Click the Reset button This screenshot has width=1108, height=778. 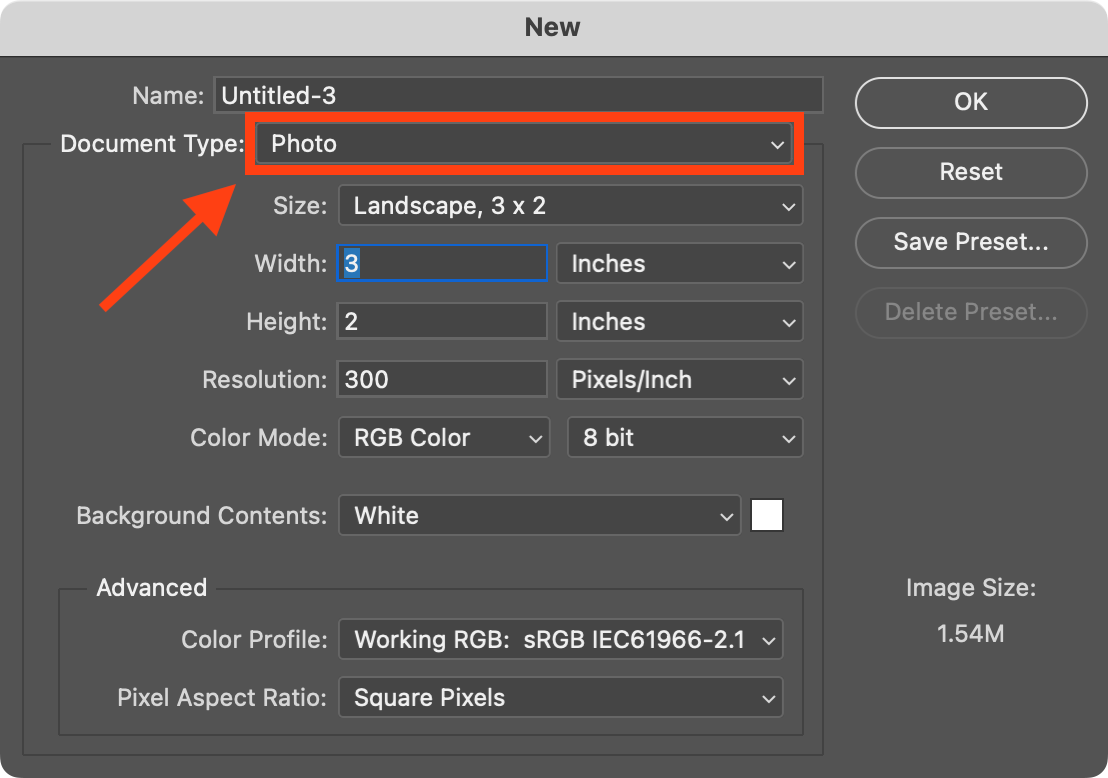(x=970, y=172)
